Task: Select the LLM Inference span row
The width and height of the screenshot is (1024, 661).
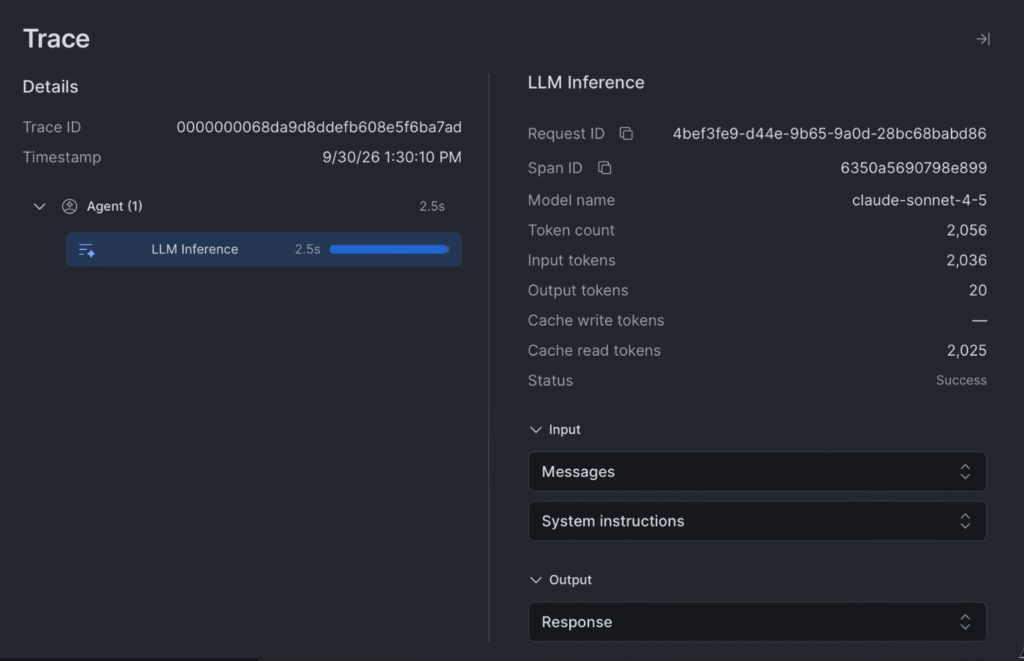Action: click(264, 250)
